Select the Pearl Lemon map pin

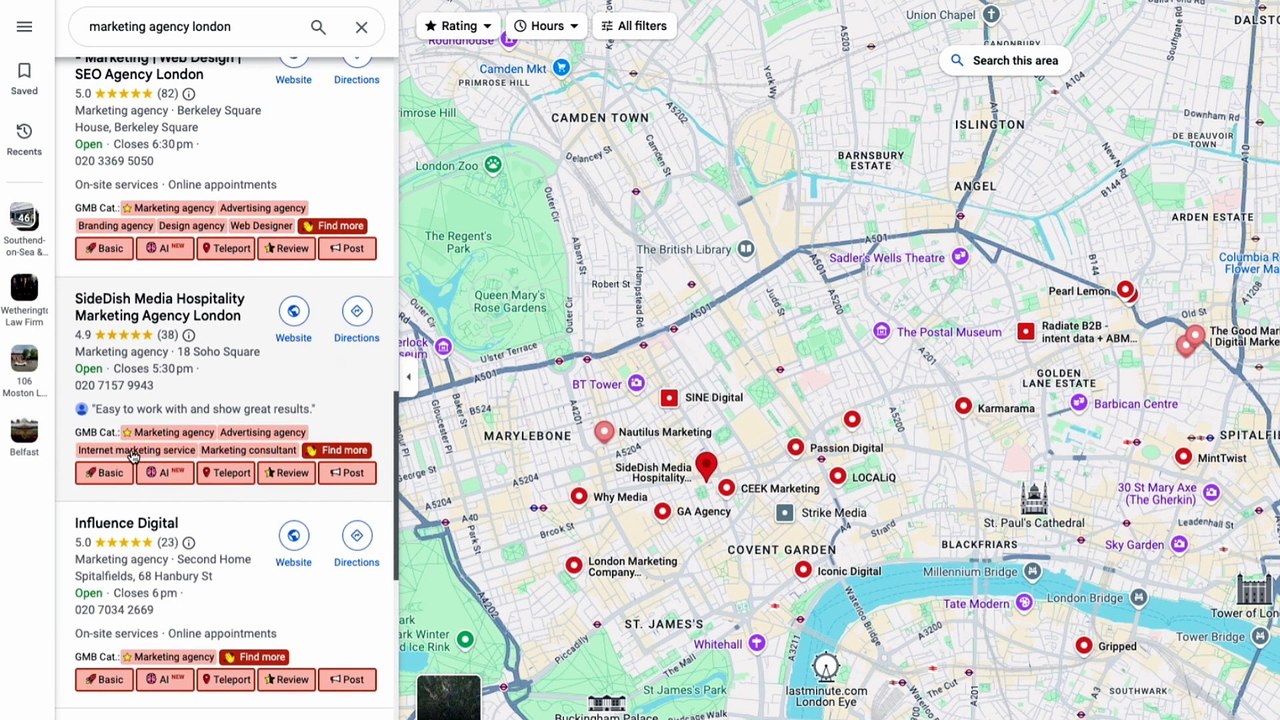[1125, 291]
